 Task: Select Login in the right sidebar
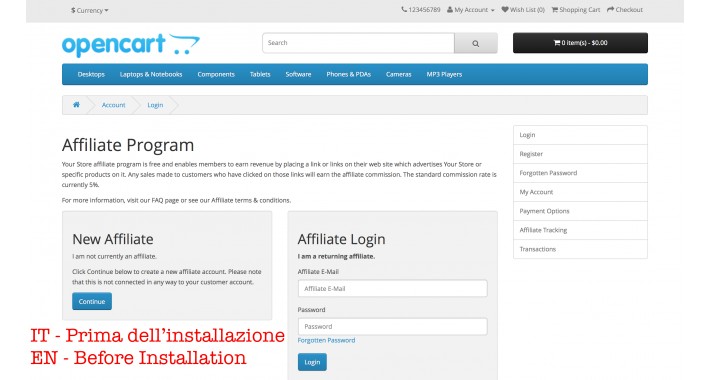580,135
